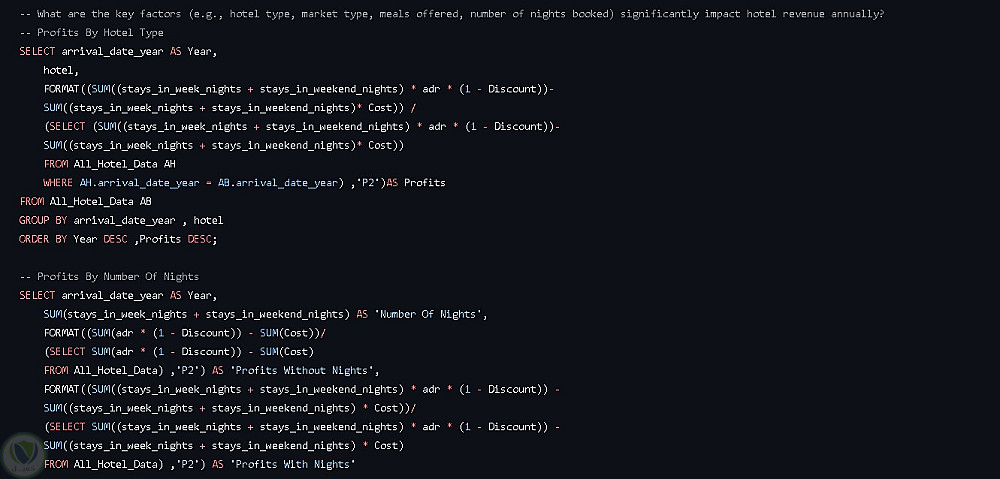Click the 'Profits By Number Of Nights' comment

tap(110, 276)
